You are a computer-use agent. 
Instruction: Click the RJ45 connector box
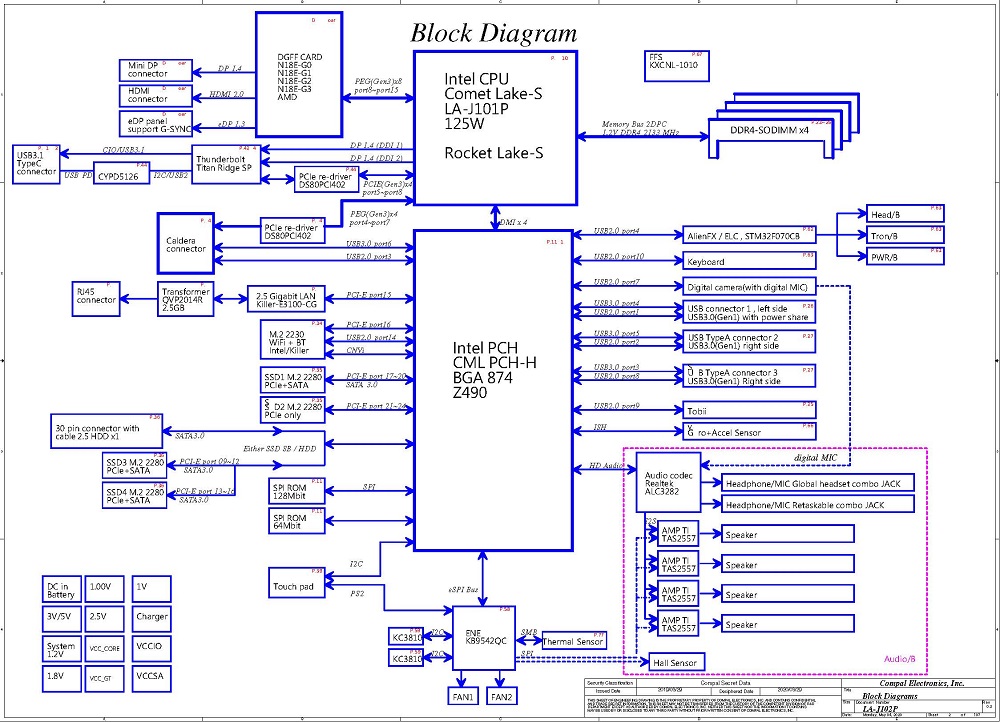[96, 298]
